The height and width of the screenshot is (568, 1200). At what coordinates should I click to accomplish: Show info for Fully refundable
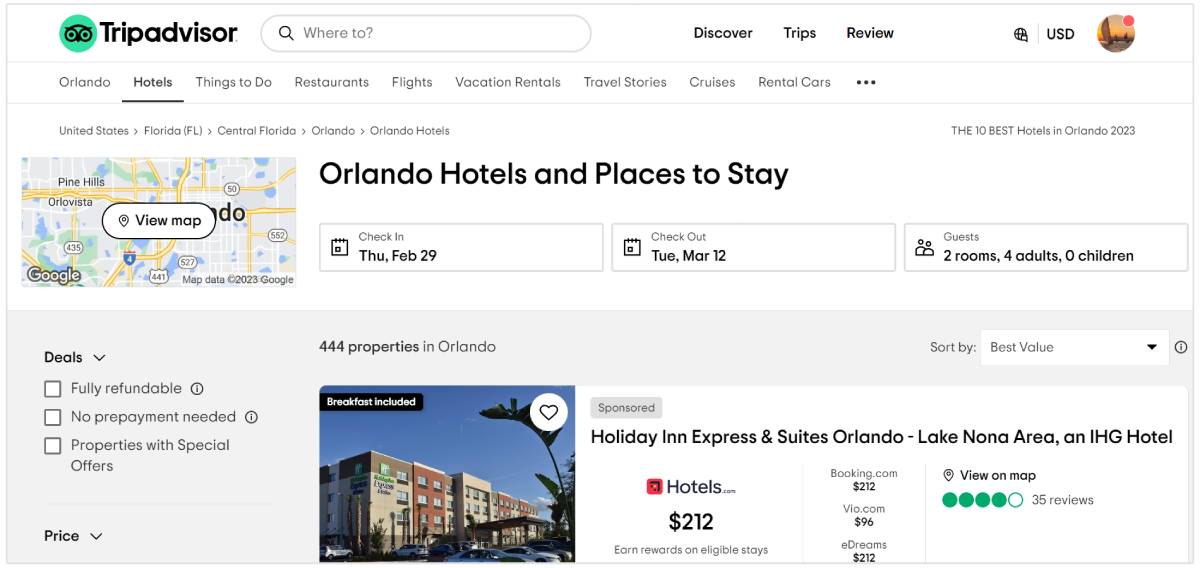tap(197, 389)
